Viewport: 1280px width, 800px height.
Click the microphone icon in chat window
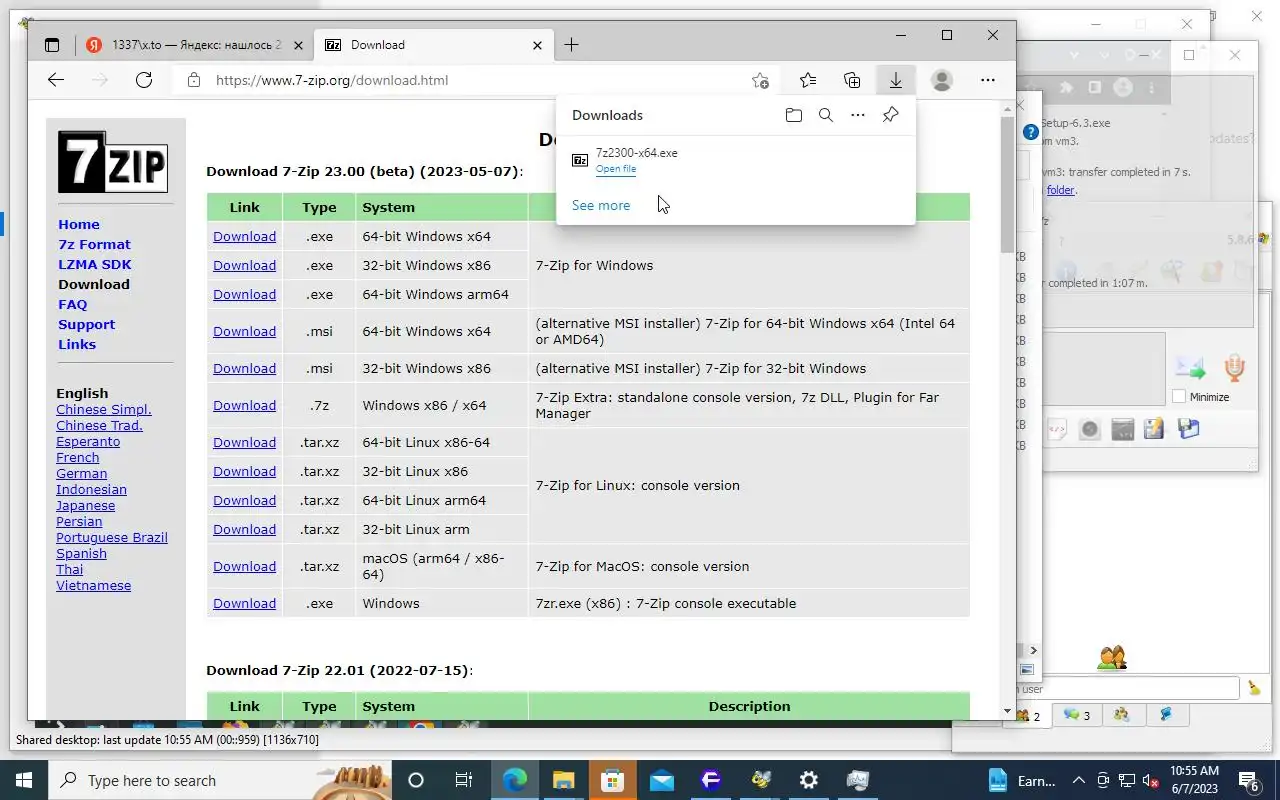[x=1234, y=367]
